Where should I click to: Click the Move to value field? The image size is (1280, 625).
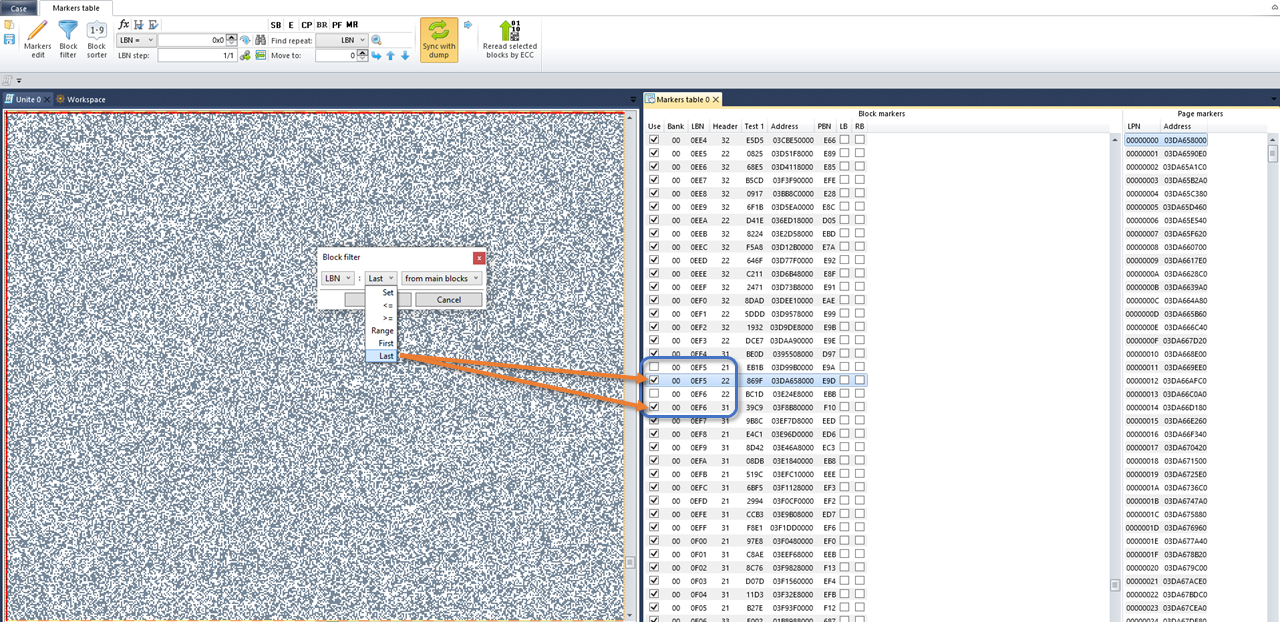pos(337,55)
